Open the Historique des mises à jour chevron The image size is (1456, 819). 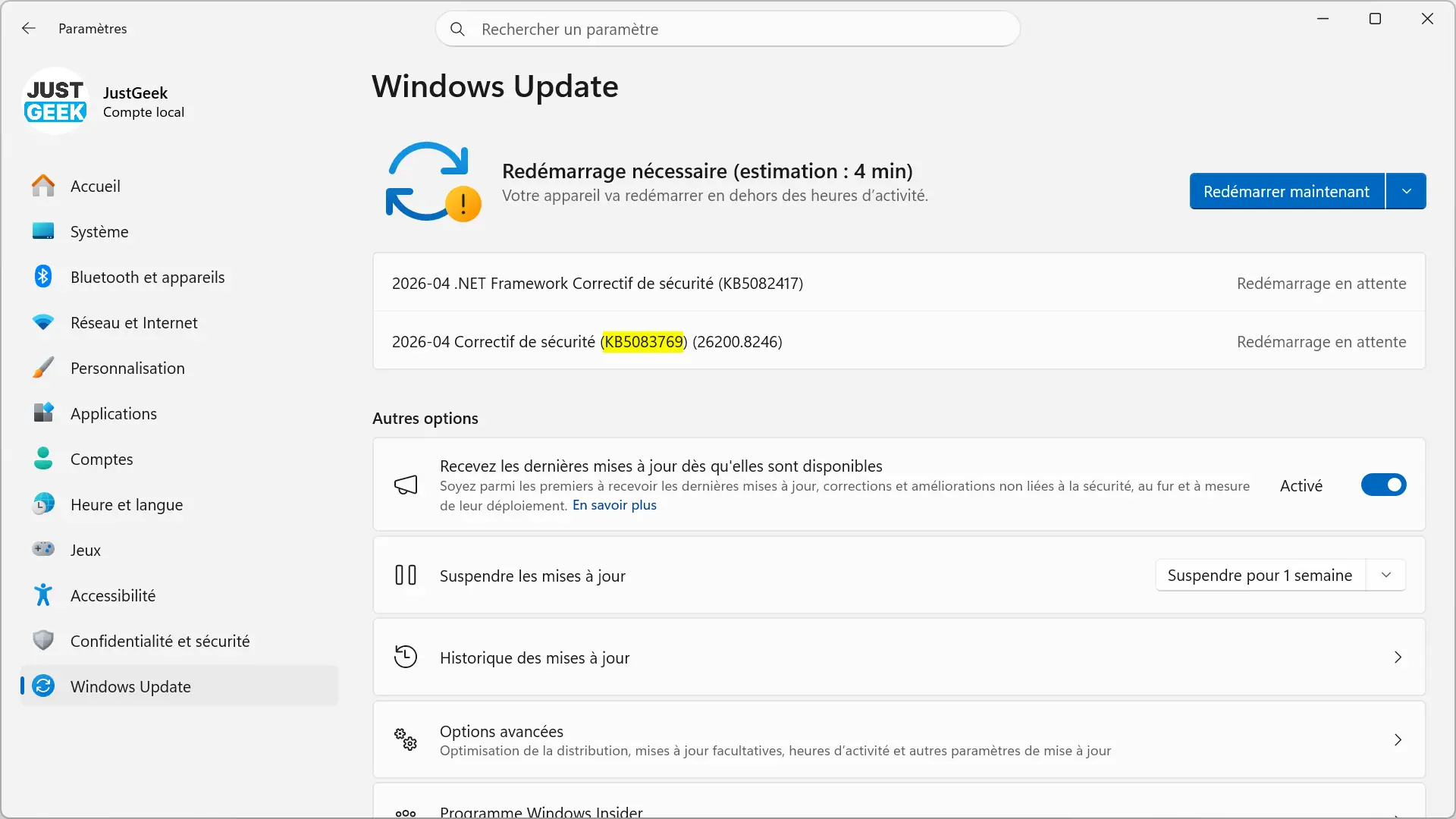1398,657
